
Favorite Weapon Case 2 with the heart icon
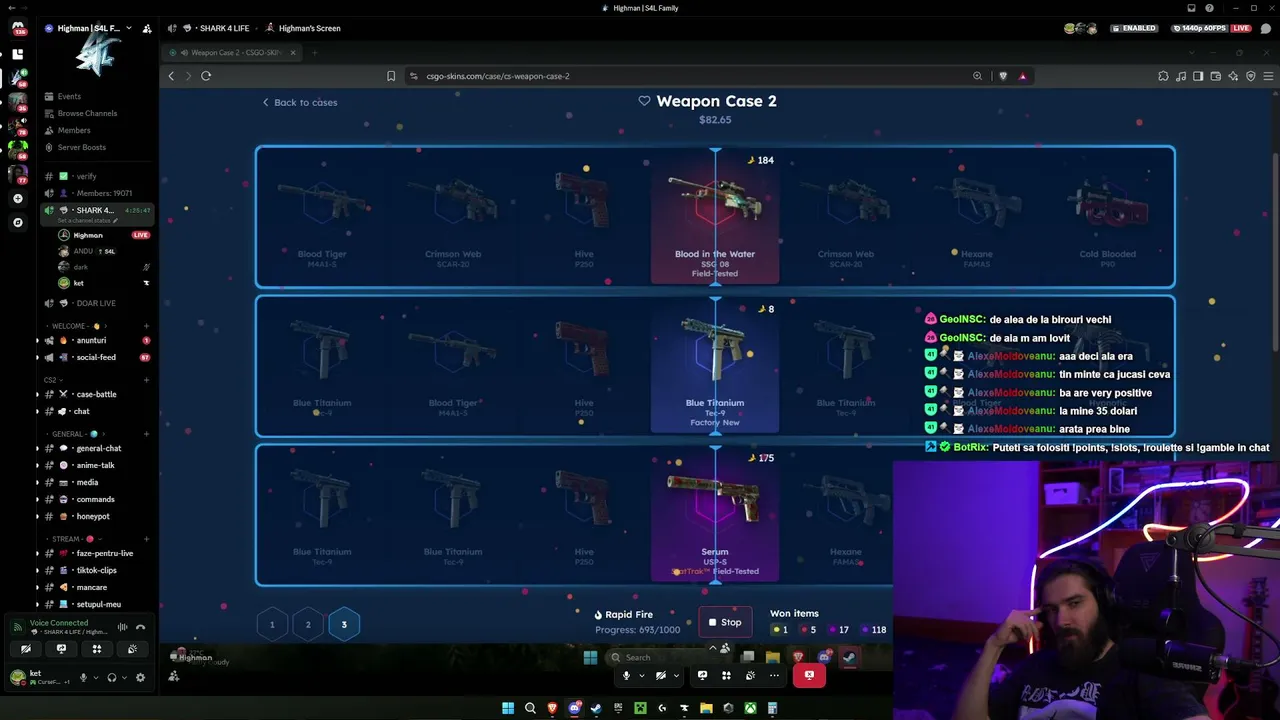(644, 101)
